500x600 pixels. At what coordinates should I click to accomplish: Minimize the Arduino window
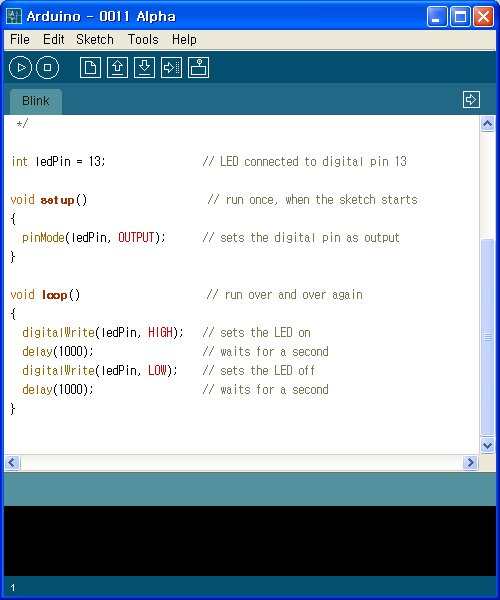(437, 16)
